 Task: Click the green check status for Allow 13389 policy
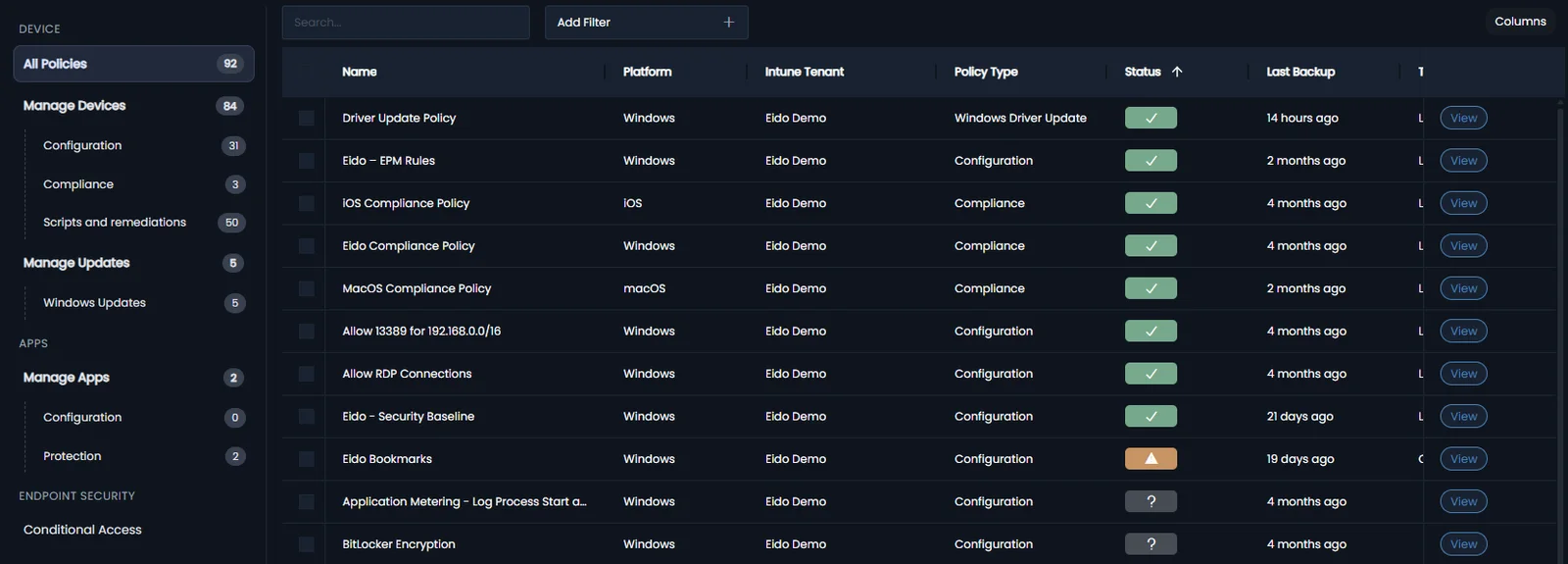tap(1151, 332)
